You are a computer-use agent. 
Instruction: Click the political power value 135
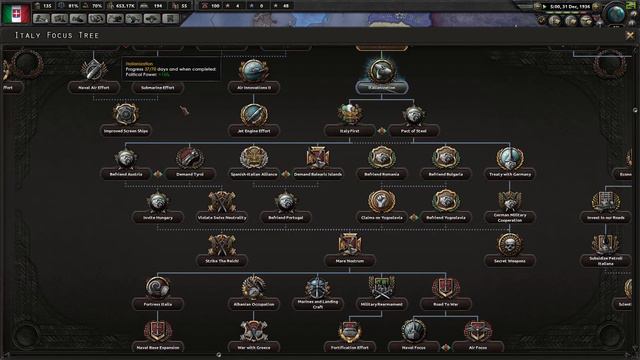pos(47,6)
